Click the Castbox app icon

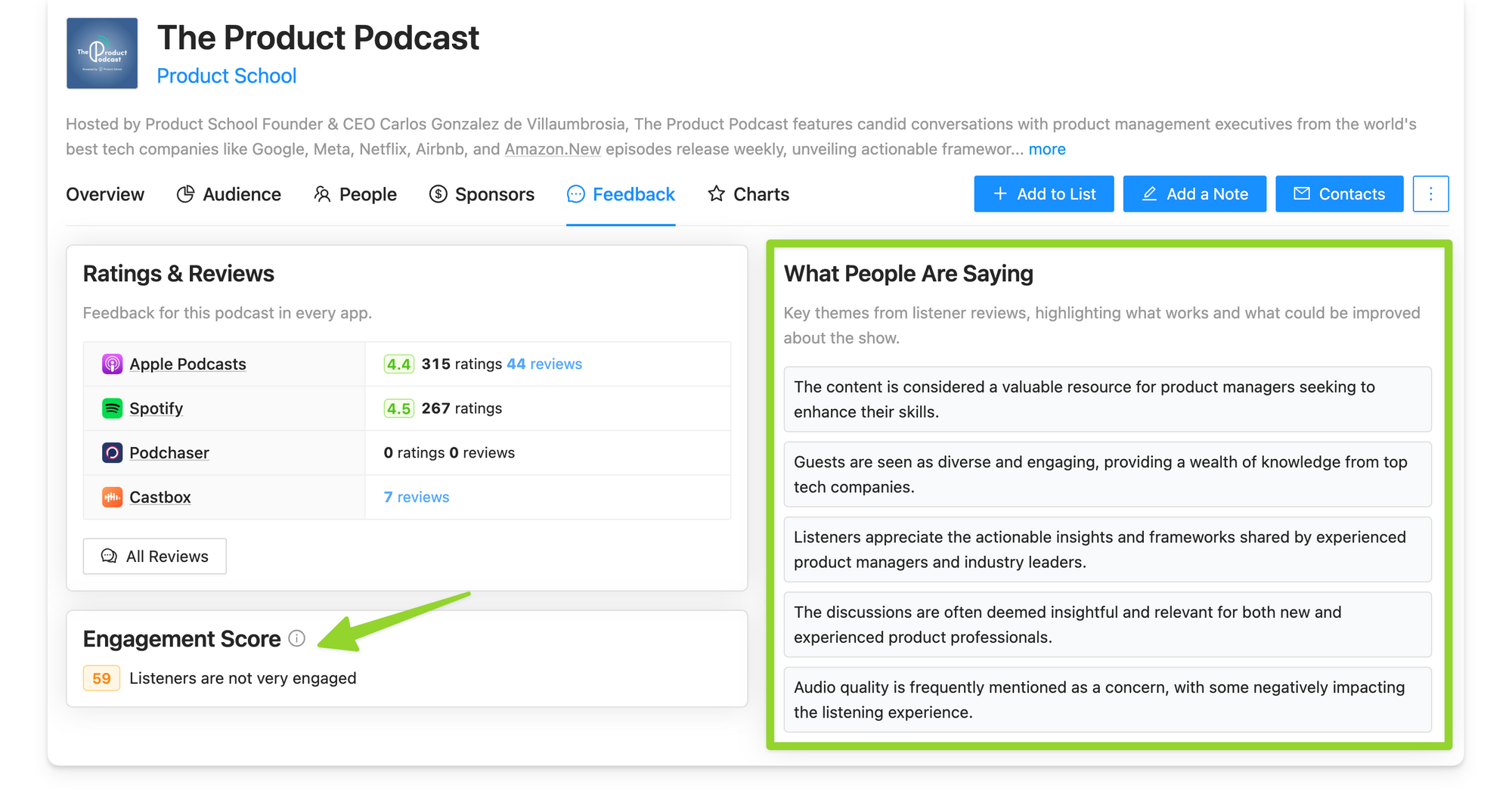pos(112,497)
